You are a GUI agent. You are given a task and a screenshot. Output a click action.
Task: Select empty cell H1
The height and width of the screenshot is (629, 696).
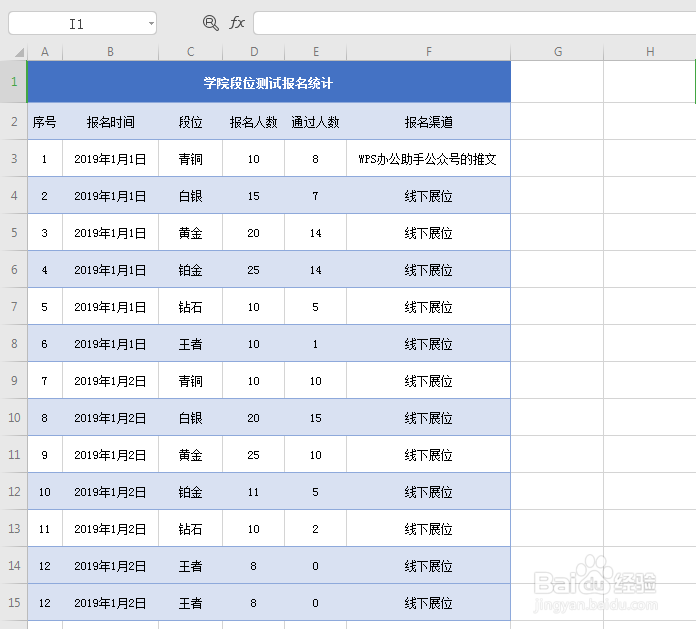650,82
